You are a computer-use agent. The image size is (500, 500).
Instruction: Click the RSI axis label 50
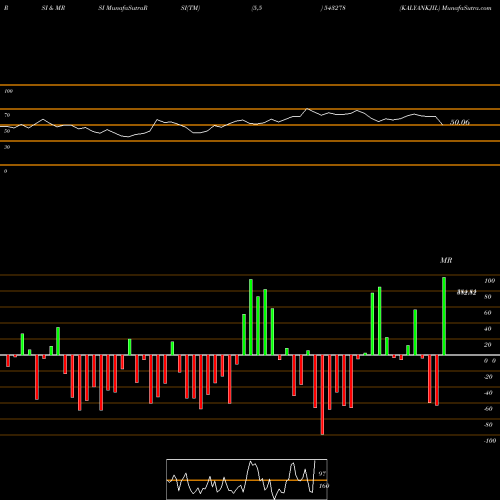7,131
